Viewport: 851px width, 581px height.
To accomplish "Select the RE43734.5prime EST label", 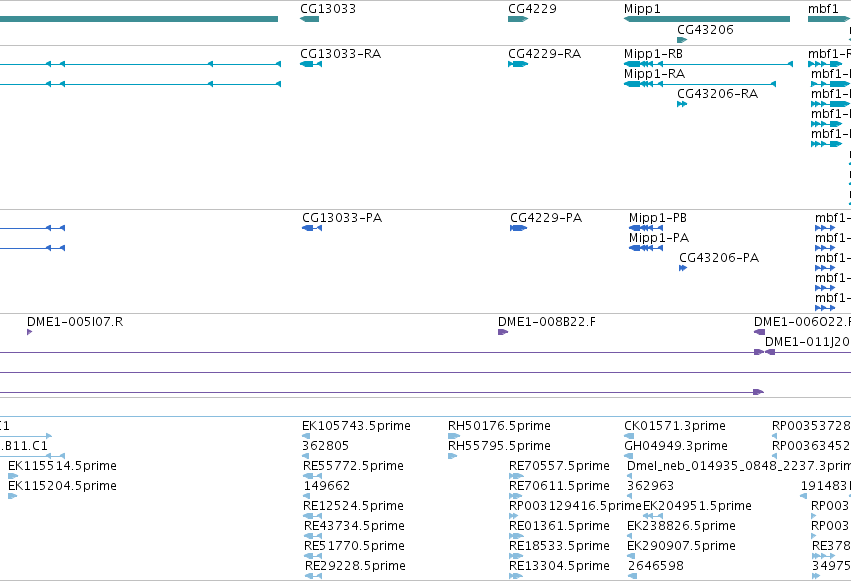I will pos(354,526).
